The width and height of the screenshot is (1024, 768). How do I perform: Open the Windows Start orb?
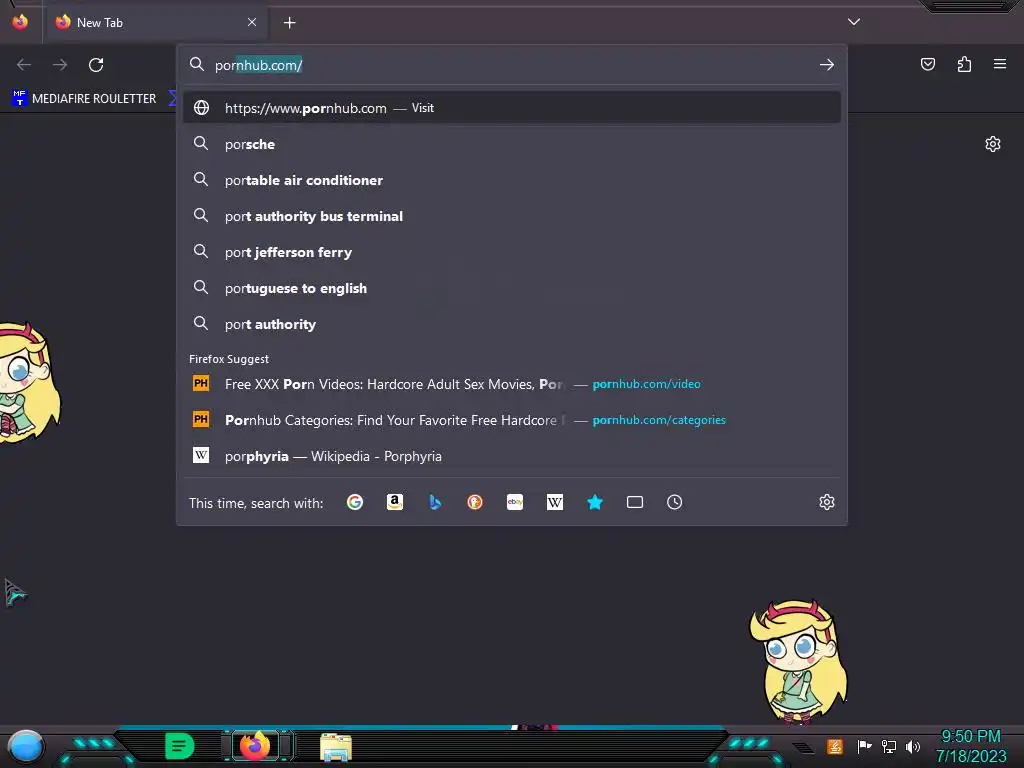pos(26,746)
